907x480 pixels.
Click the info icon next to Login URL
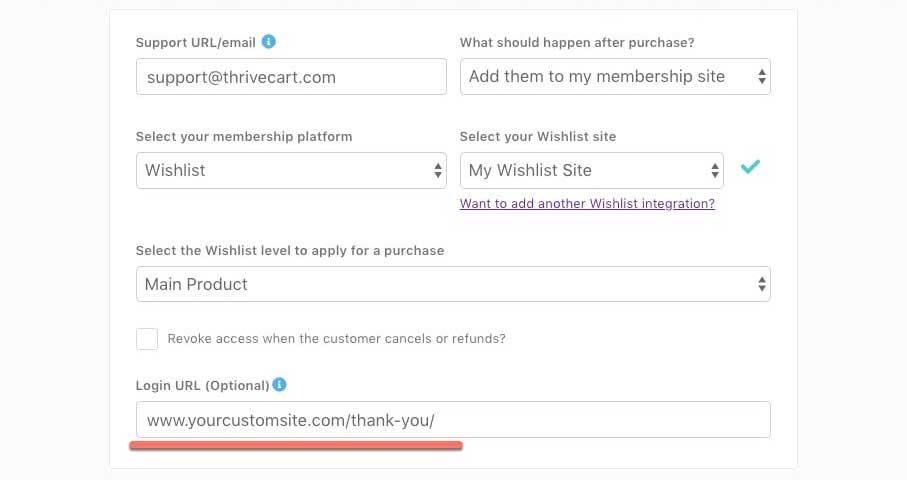280,385
